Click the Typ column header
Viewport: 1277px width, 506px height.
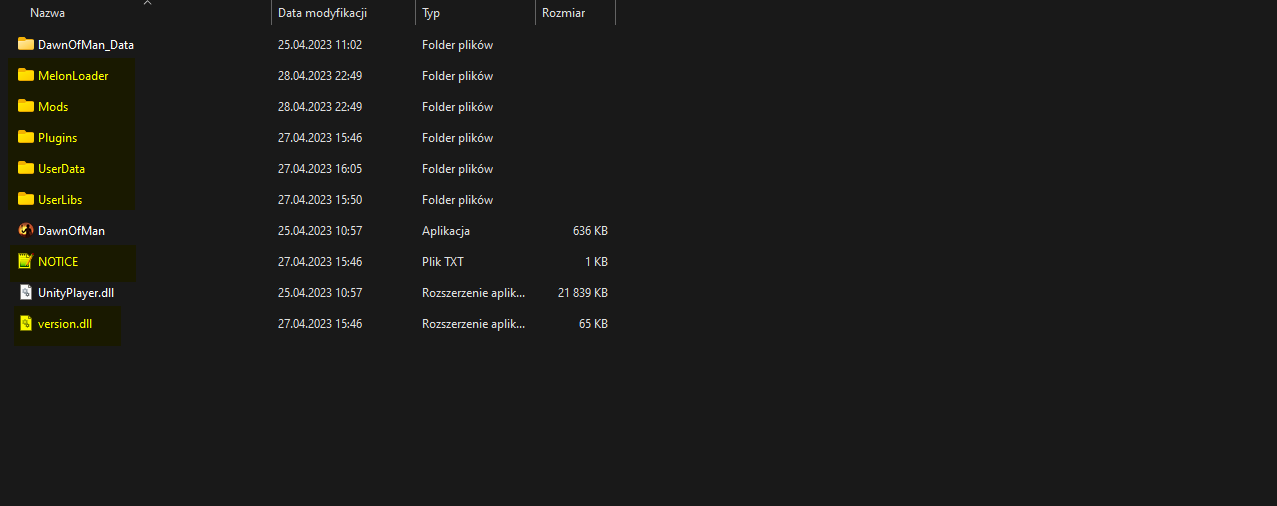point(431,13)
